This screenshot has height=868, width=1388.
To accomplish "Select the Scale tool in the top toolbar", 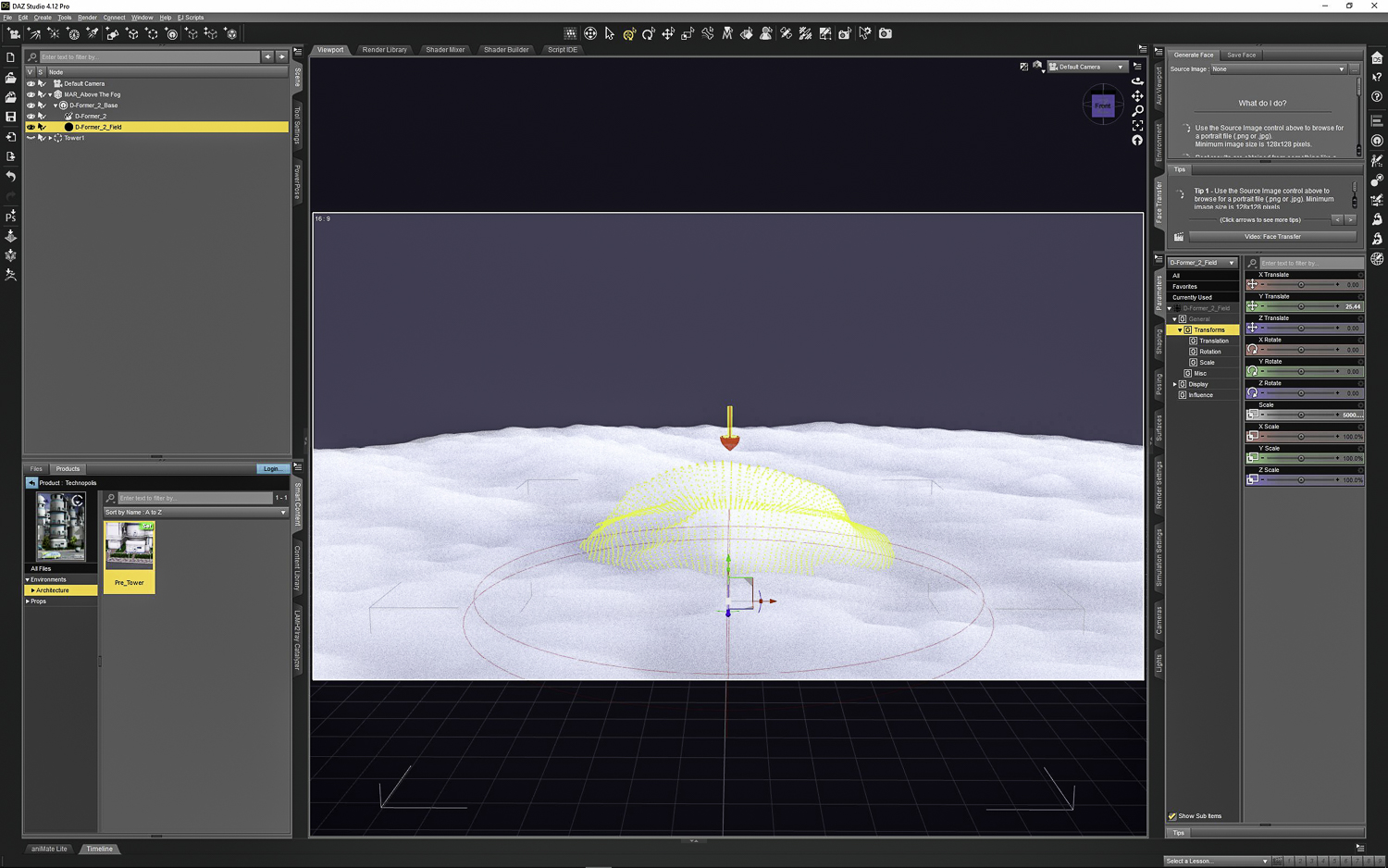I will click(688, 34).
